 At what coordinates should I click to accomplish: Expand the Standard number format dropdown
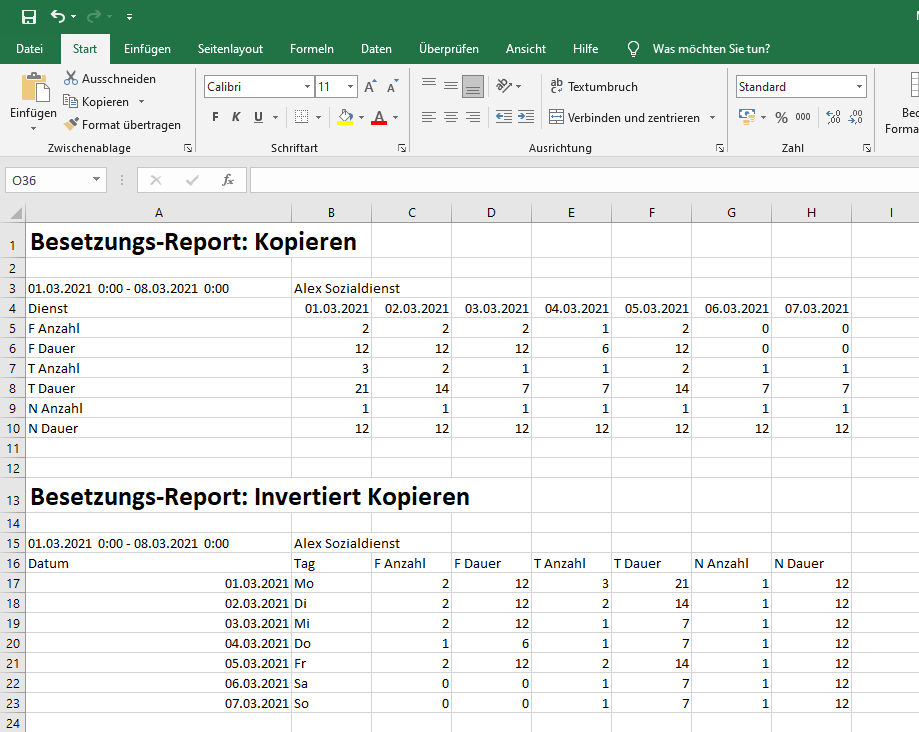click(x=859, y=87)
